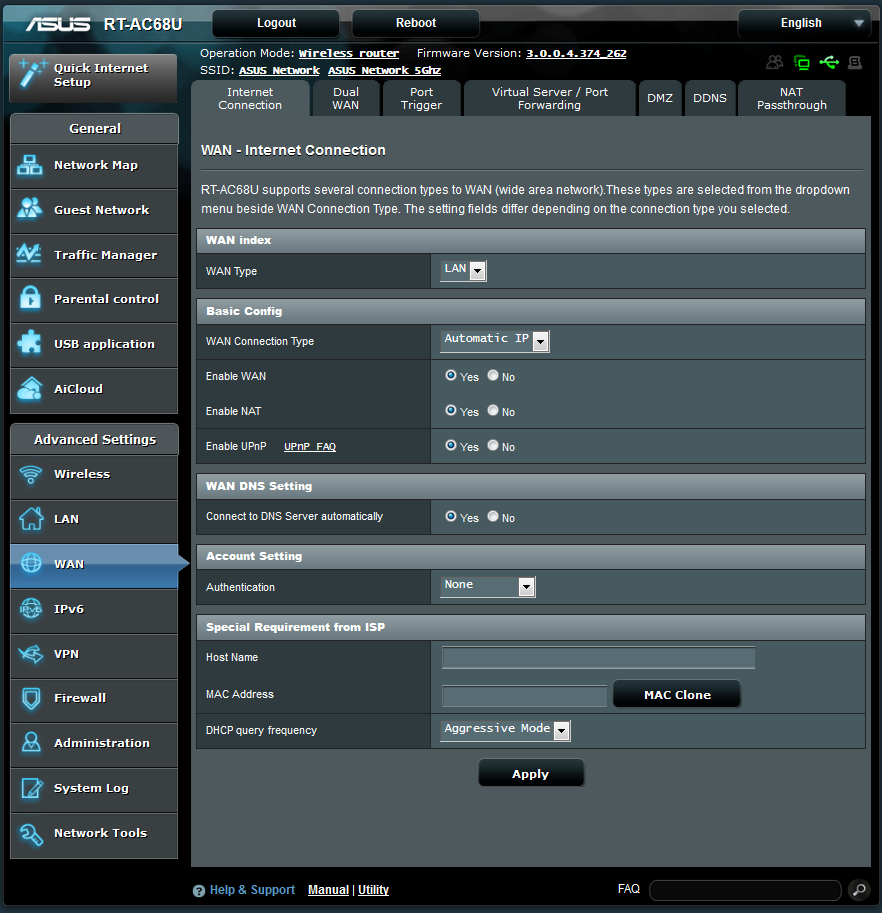The image size is (882, 913).
Task: Switch to the Dual WAN tab
Action: 346,98
